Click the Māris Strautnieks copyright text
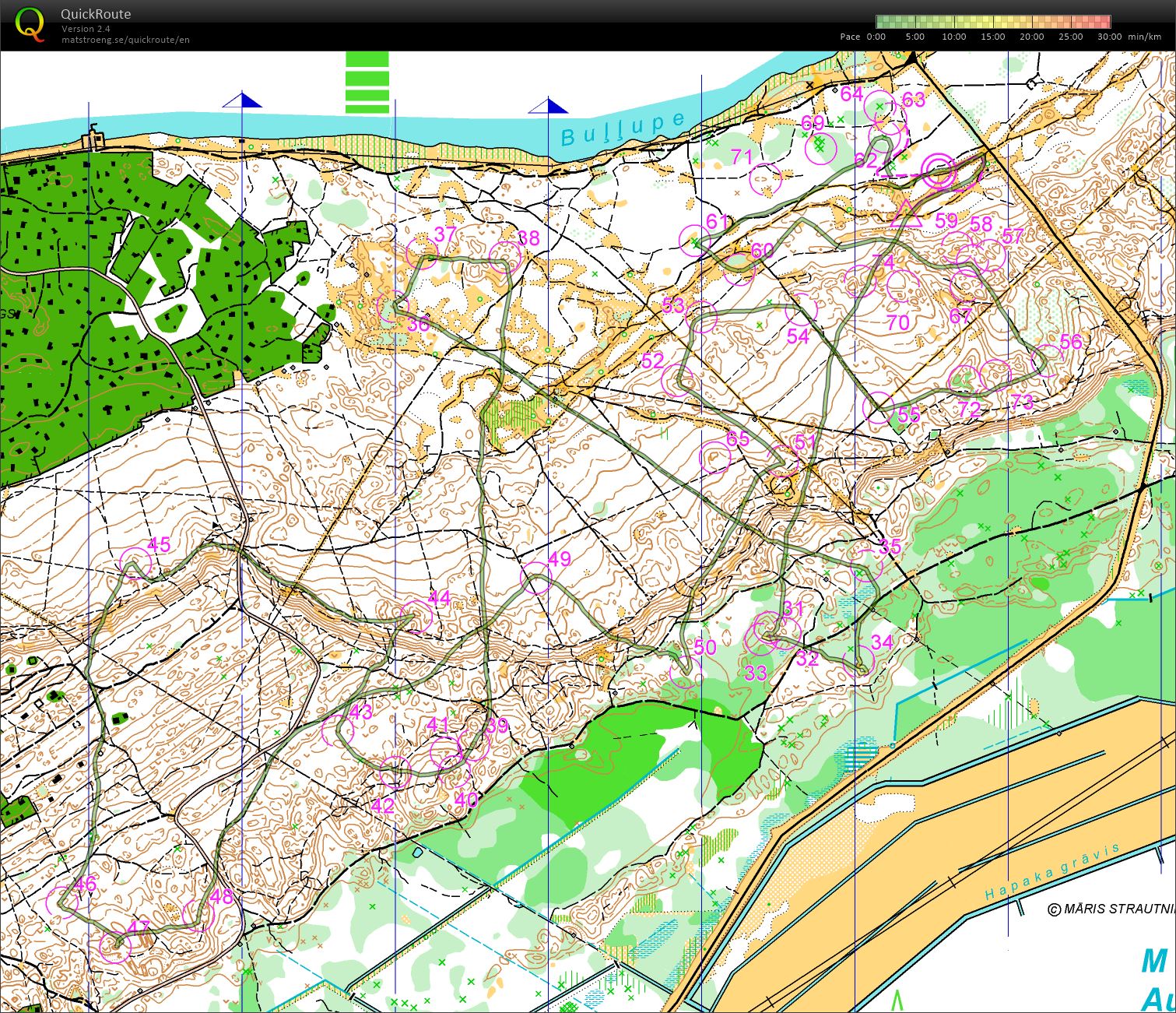This screenshot has height=1013, width=1176. [x=1111, y=909]
